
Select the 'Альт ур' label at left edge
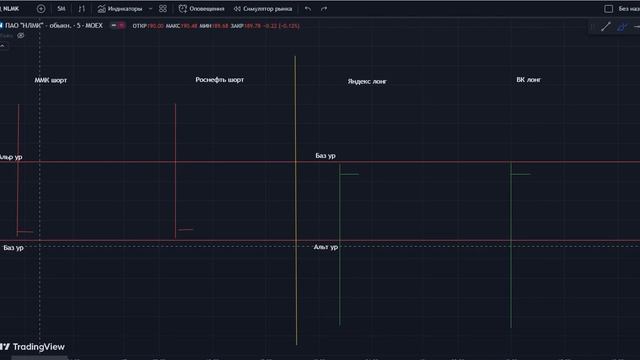(x=11, y=157)
